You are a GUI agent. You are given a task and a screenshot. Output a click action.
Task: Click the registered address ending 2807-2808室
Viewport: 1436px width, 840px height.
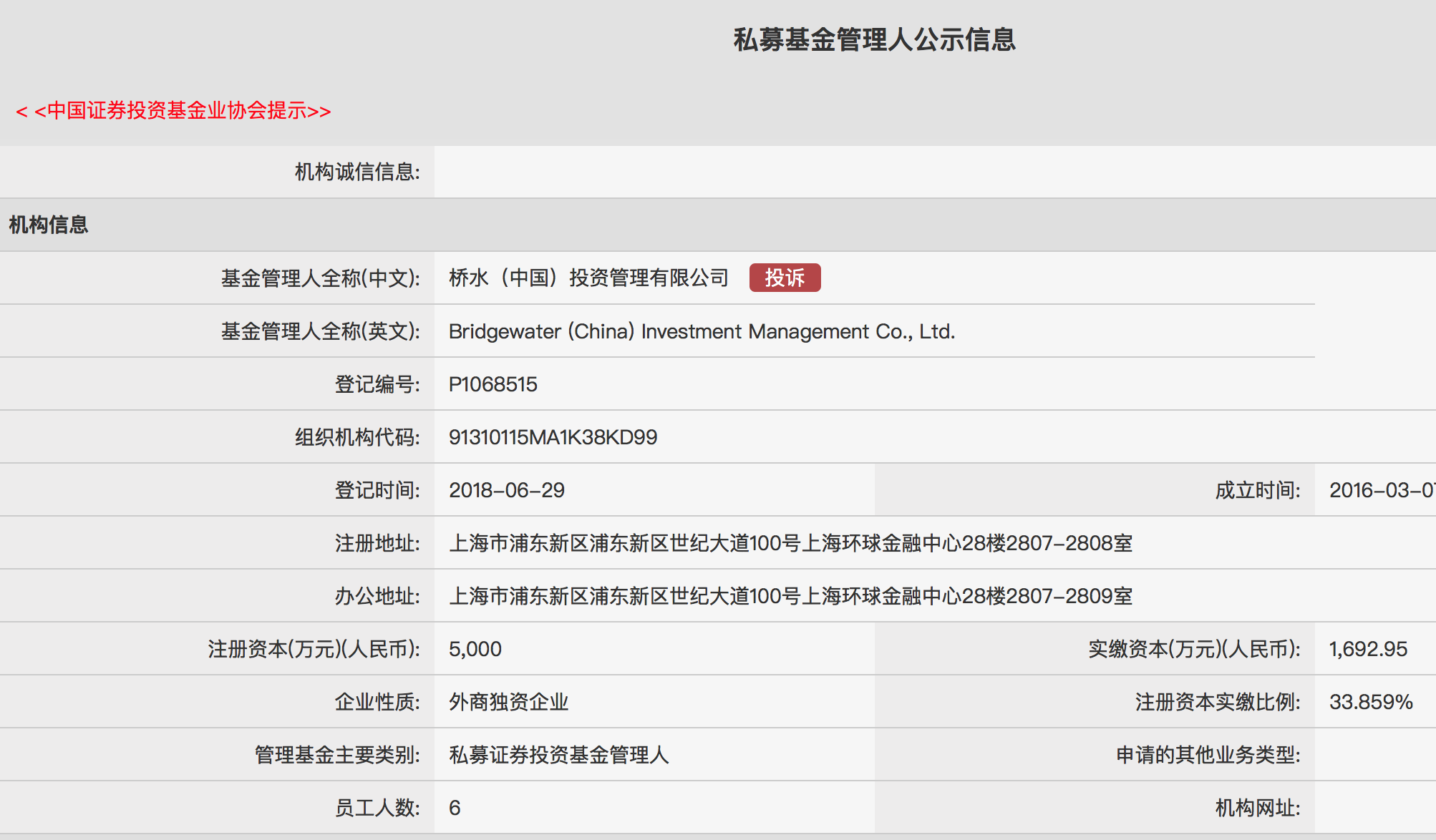[x=790, y=543]
